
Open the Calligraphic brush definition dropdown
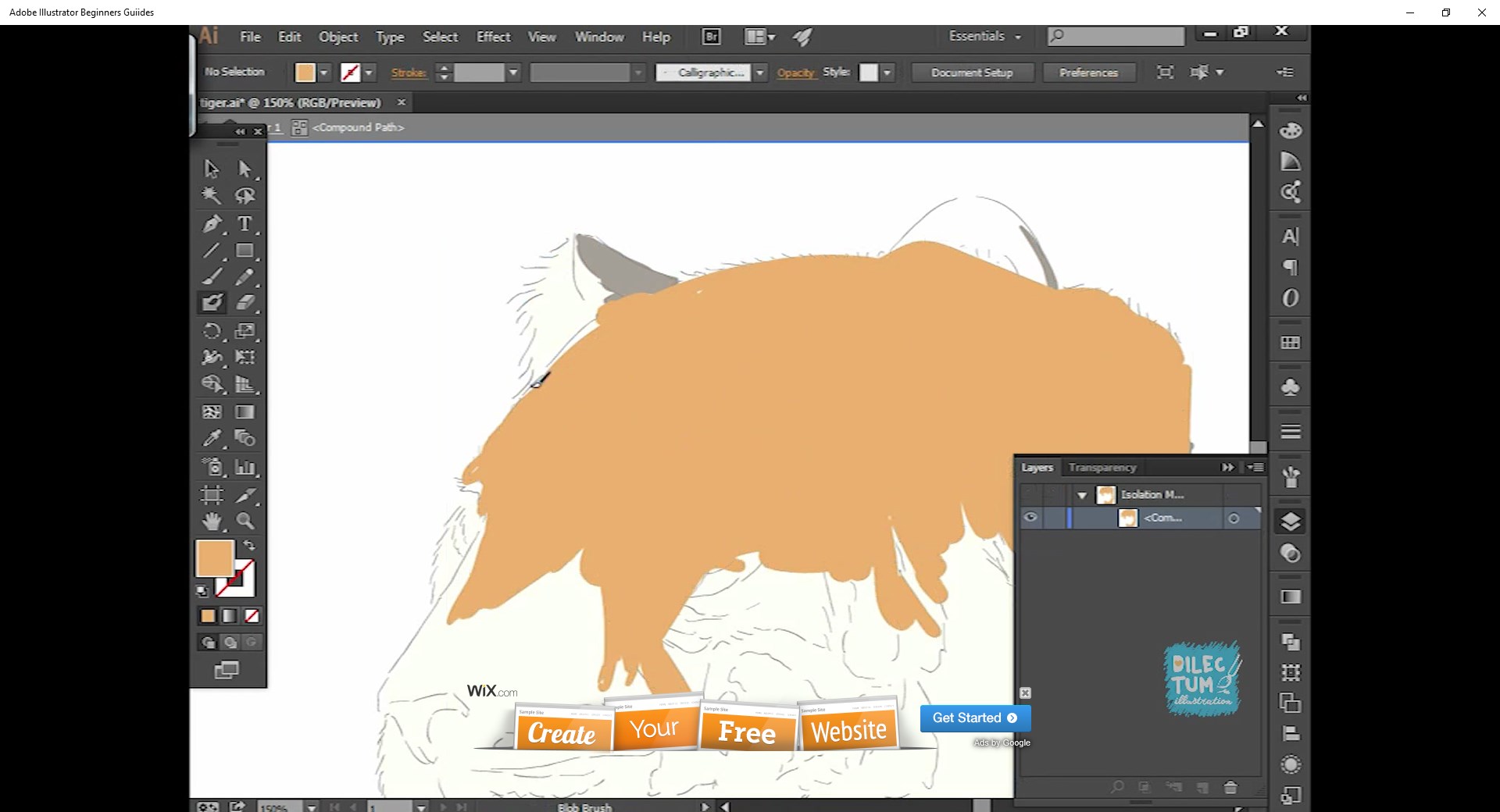pos(759,73)
